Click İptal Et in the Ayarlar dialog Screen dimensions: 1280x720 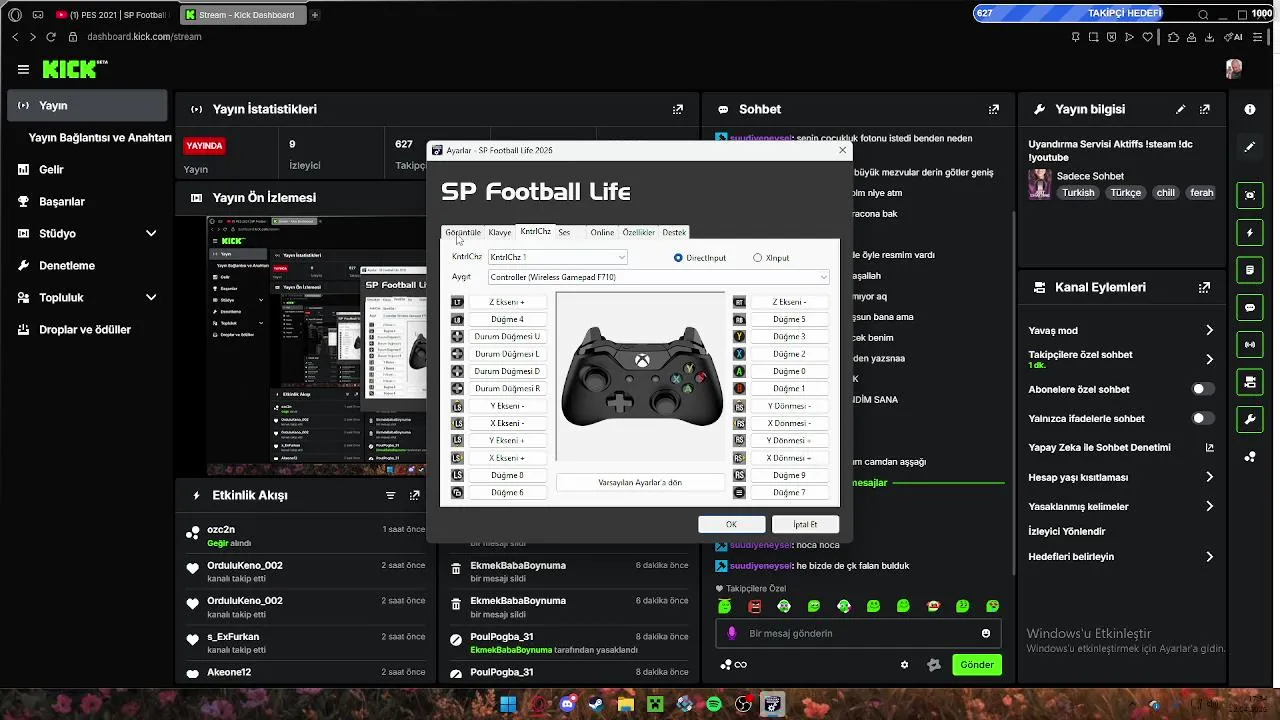(x=805, y=524)
